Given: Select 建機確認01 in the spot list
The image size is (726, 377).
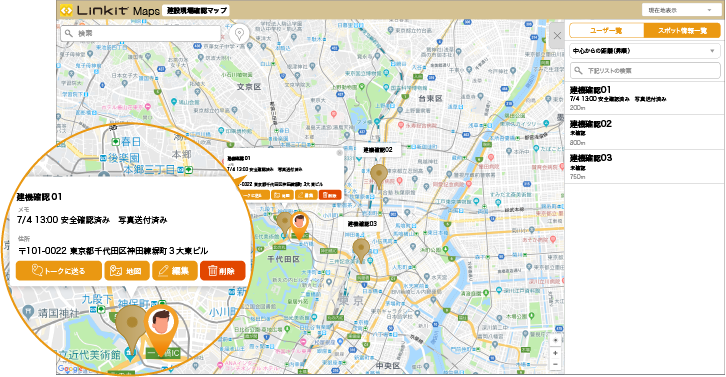Looking at the screenshot, I should [x=645, y=98].
